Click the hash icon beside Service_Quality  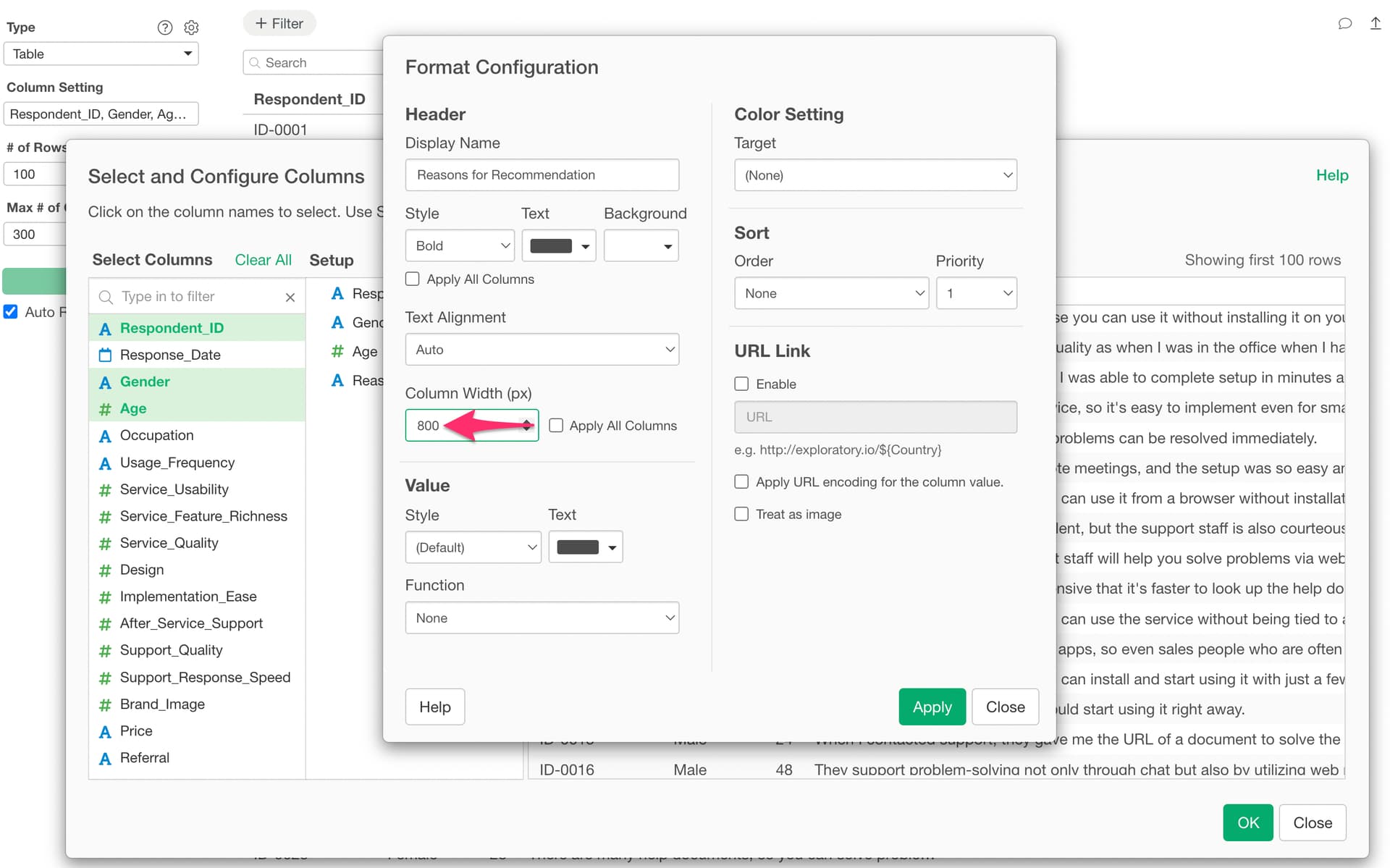pos(105,543)
